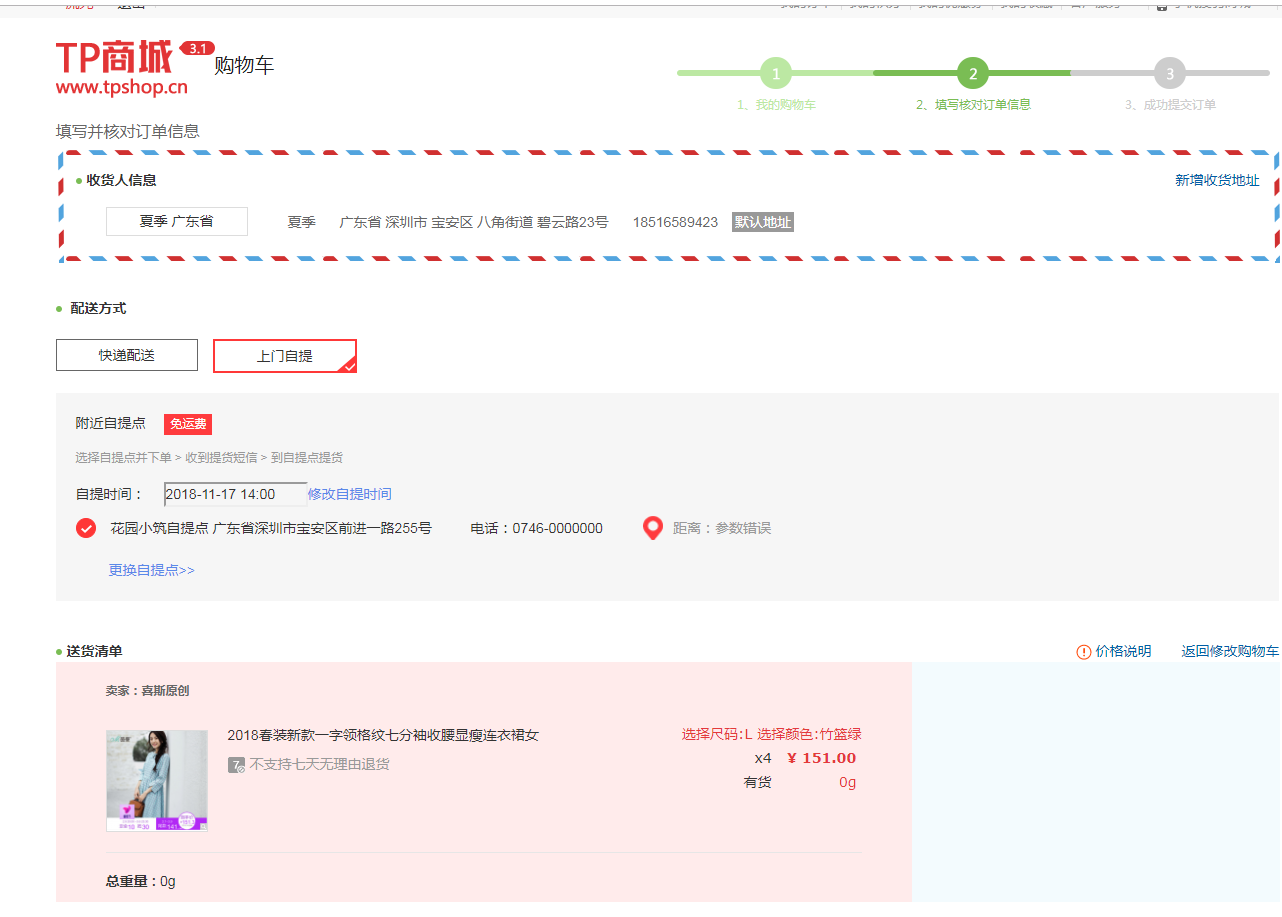
Task: Click the pickup time input field
Action: pyautogui.click(x=235, y=494)
